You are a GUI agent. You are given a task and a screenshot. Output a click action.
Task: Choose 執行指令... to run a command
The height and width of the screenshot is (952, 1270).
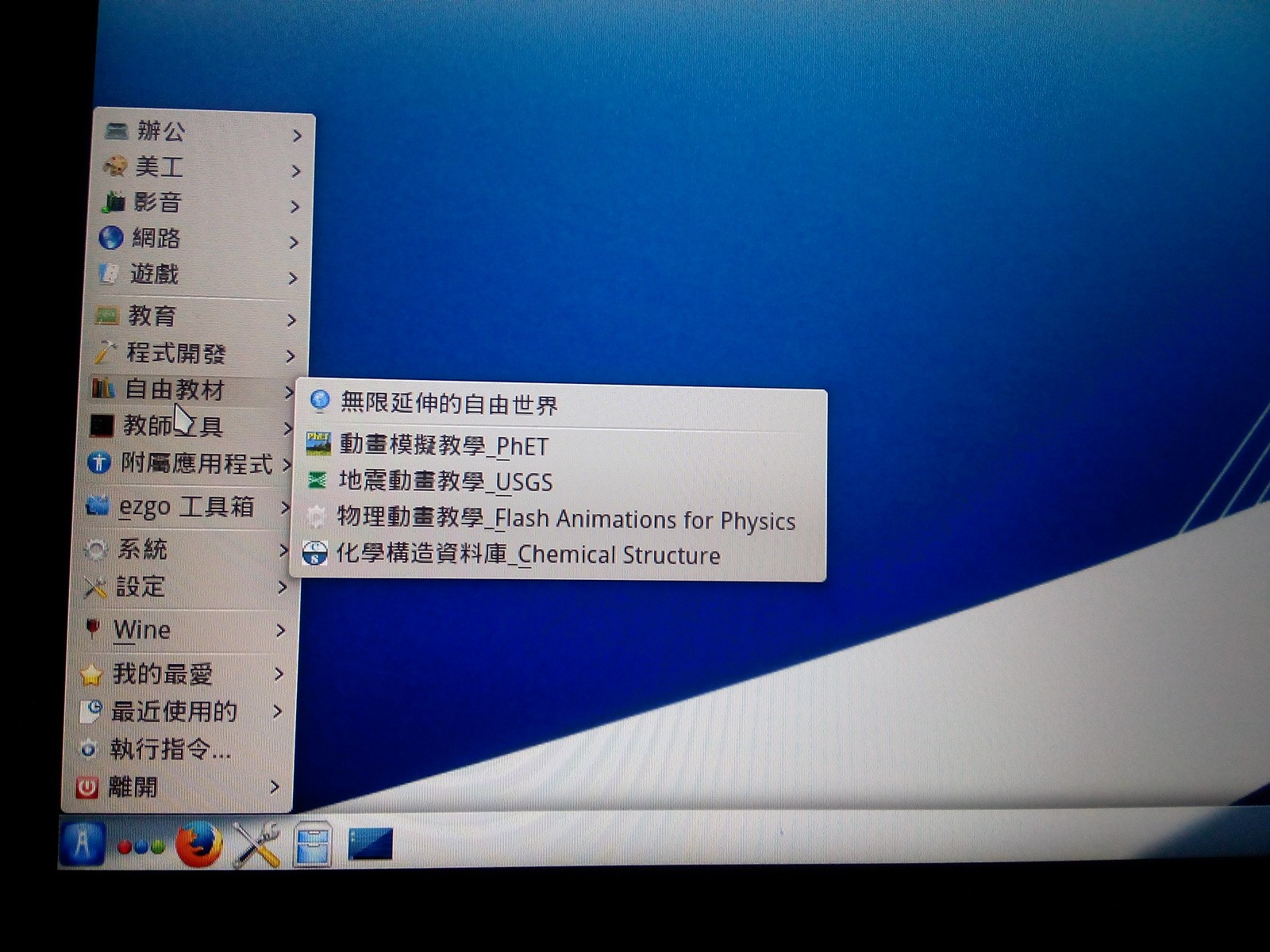point(170,748)
